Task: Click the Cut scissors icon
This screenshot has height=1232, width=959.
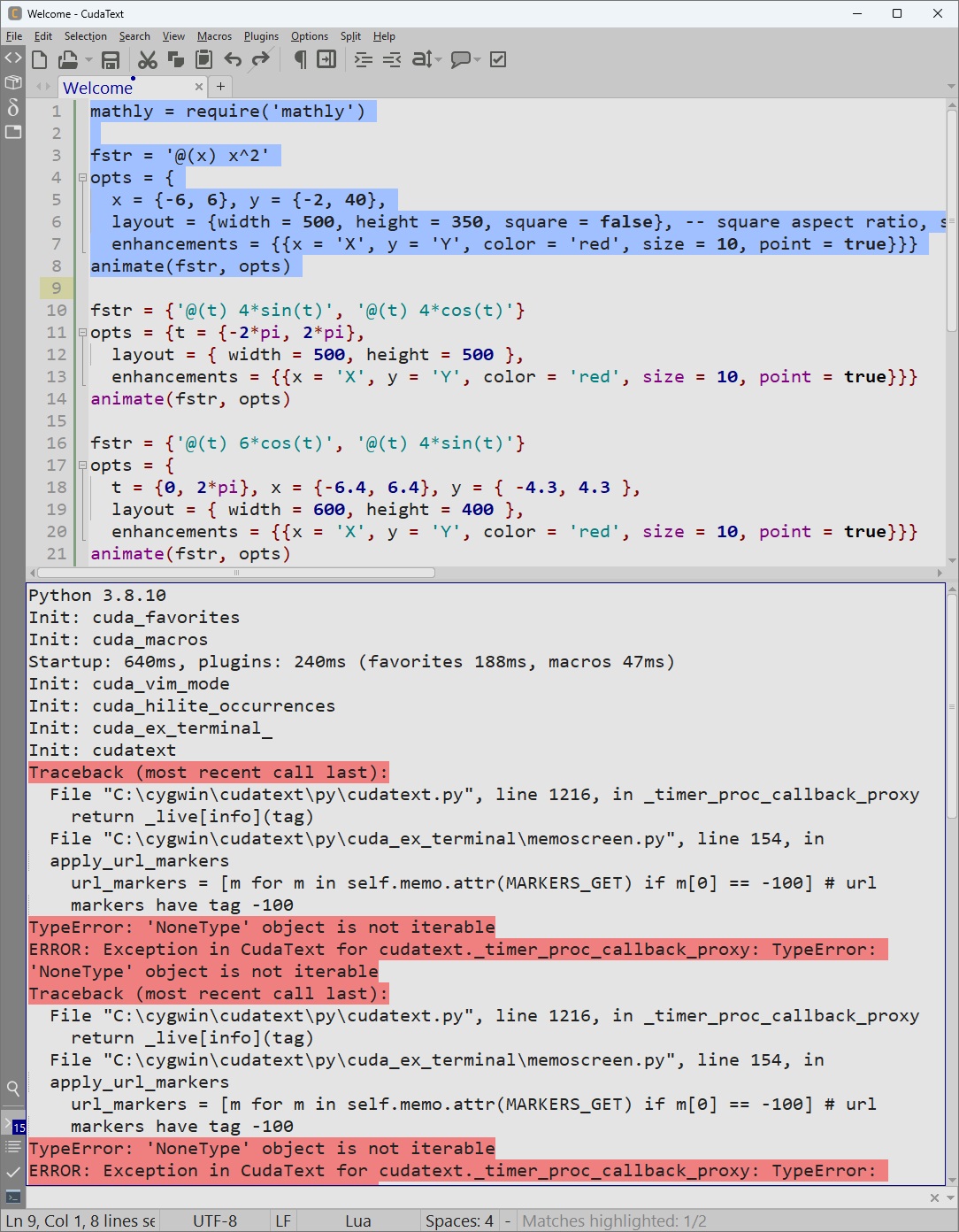Action: pos(148,59)
